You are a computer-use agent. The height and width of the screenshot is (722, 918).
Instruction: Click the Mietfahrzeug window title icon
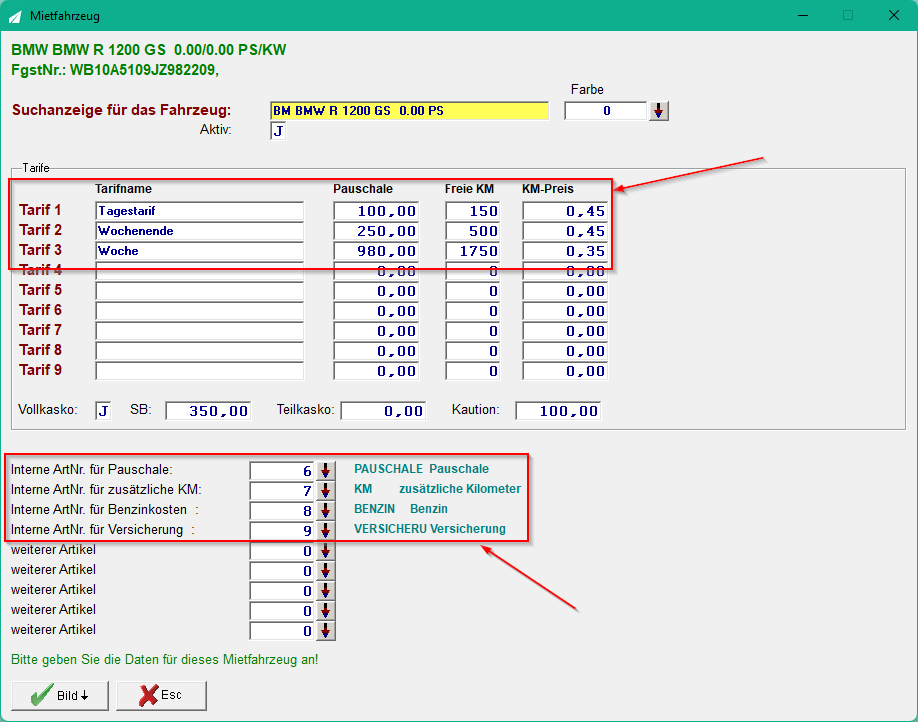pos(15,16)
